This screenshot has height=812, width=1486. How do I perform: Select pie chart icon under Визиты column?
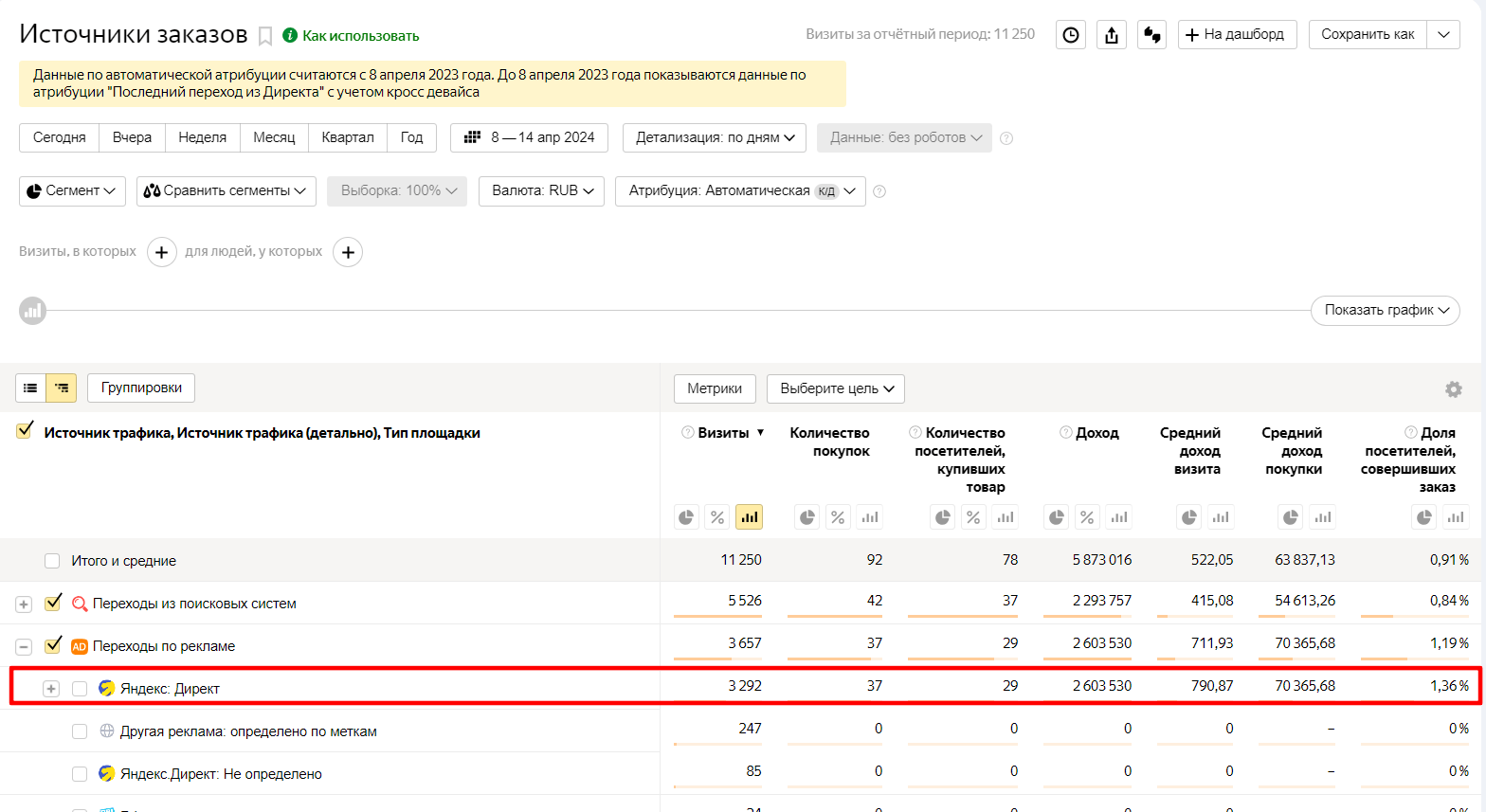[686, 517]
